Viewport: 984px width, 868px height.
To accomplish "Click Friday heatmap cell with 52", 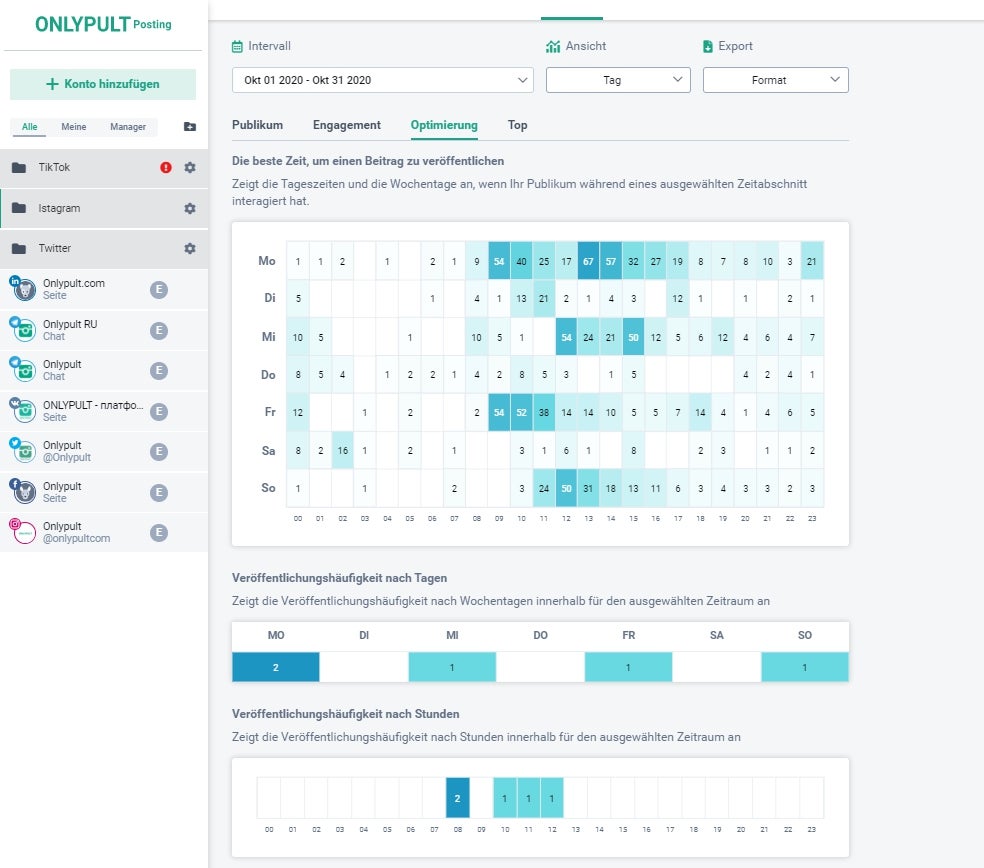I will tap(521, 412).
